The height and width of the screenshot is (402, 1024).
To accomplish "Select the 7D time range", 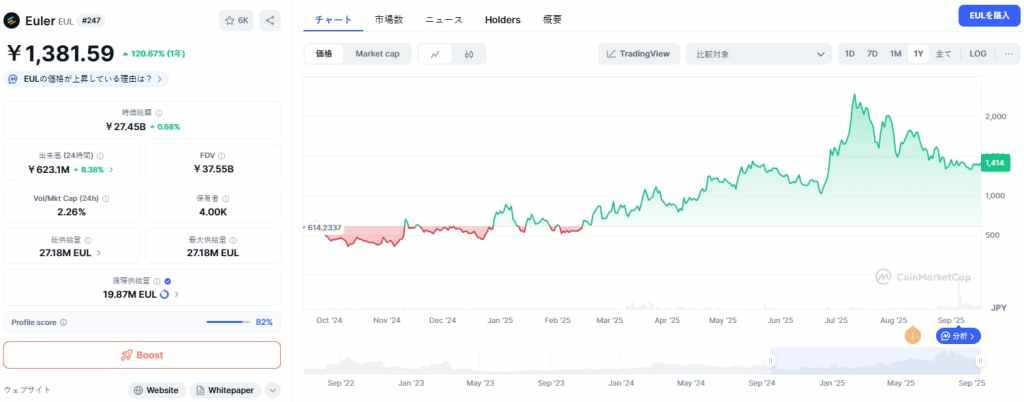I will (872, 54).
